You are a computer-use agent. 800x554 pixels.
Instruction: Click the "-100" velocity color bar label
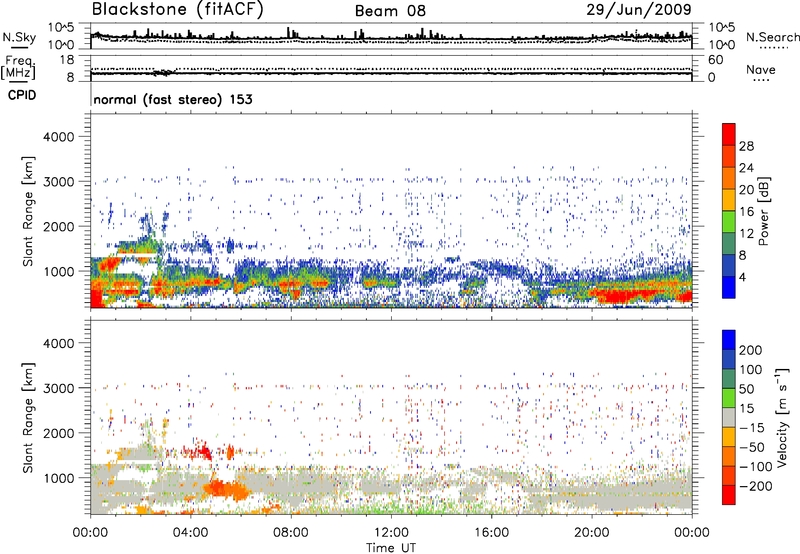point(756,467)
